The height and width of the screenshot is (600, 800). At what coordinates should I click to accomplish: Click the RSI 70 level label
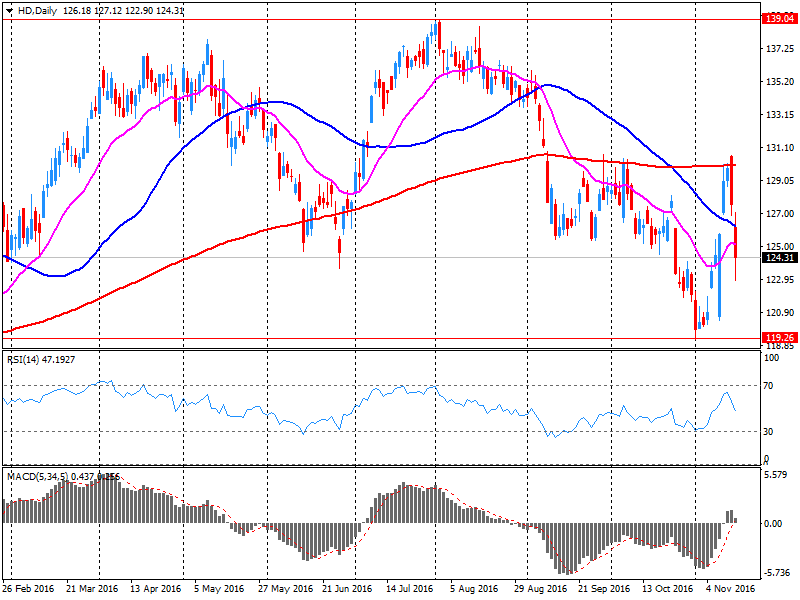click(x=769, y=385)
